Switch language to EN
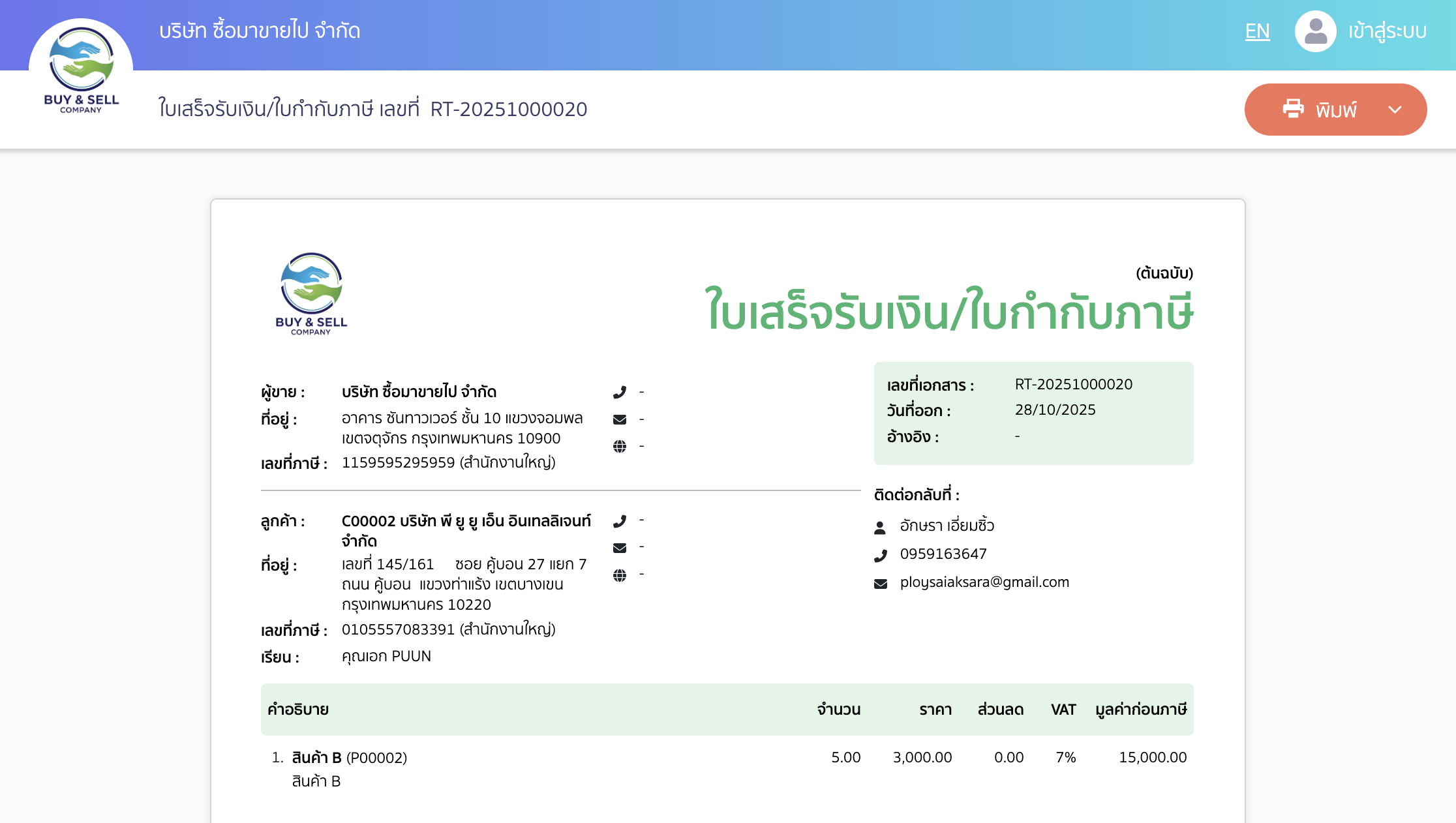The image size is (1456, 823). (1257, 31)
